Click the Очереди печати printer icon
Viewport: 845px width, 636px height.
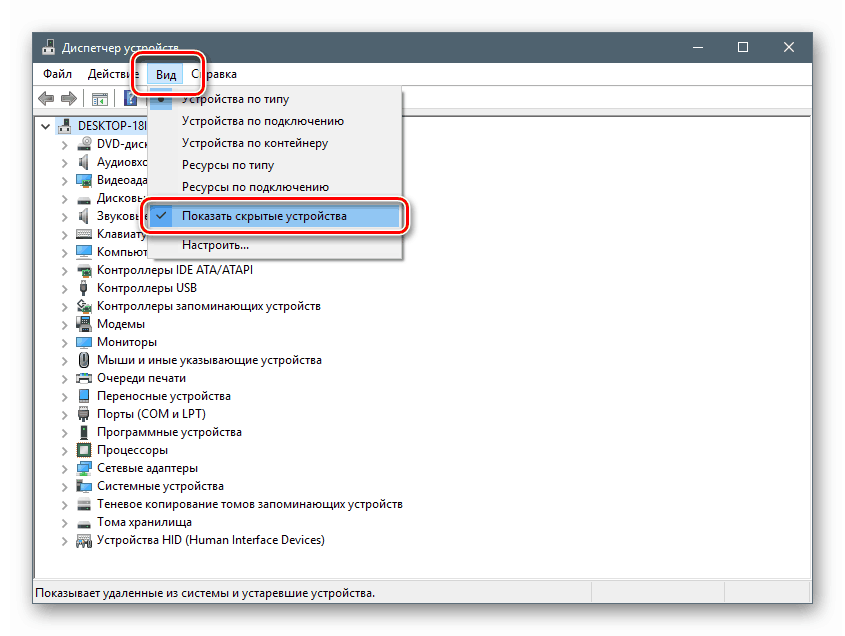(x=84, y=378)
